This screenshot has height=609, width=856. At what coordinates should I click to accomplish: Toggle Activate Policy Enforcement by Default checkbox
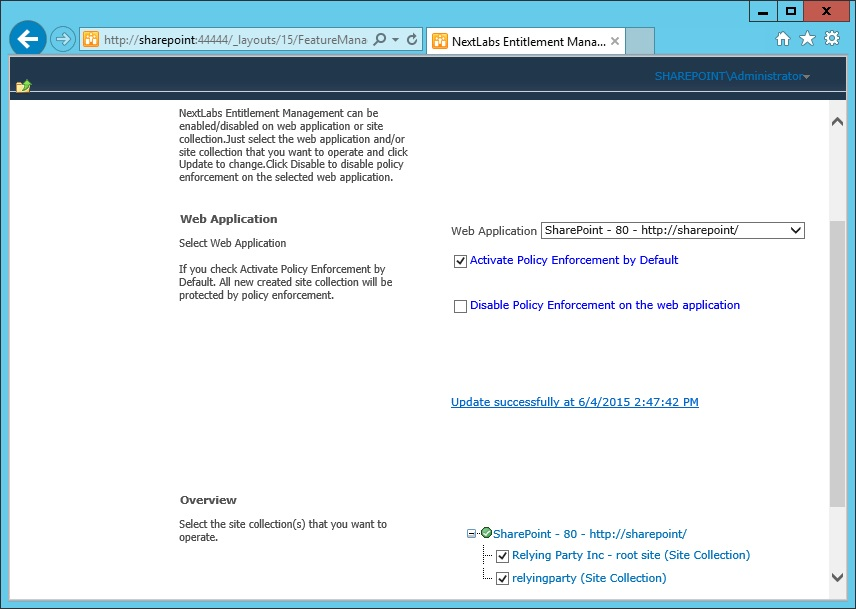pyautogui.click(x=460, y=261)
